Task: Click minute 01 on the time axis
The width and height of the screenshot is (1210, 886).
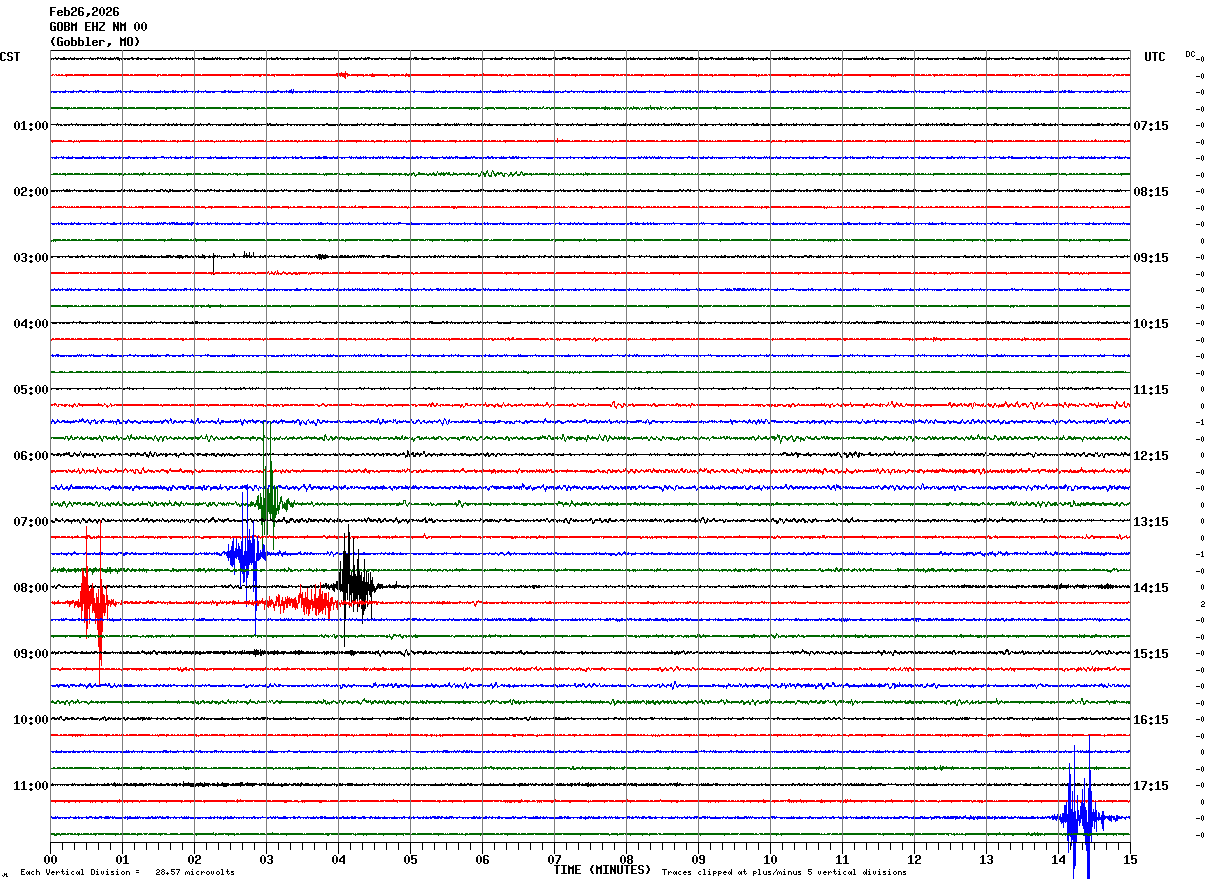Action: point(122,860)
